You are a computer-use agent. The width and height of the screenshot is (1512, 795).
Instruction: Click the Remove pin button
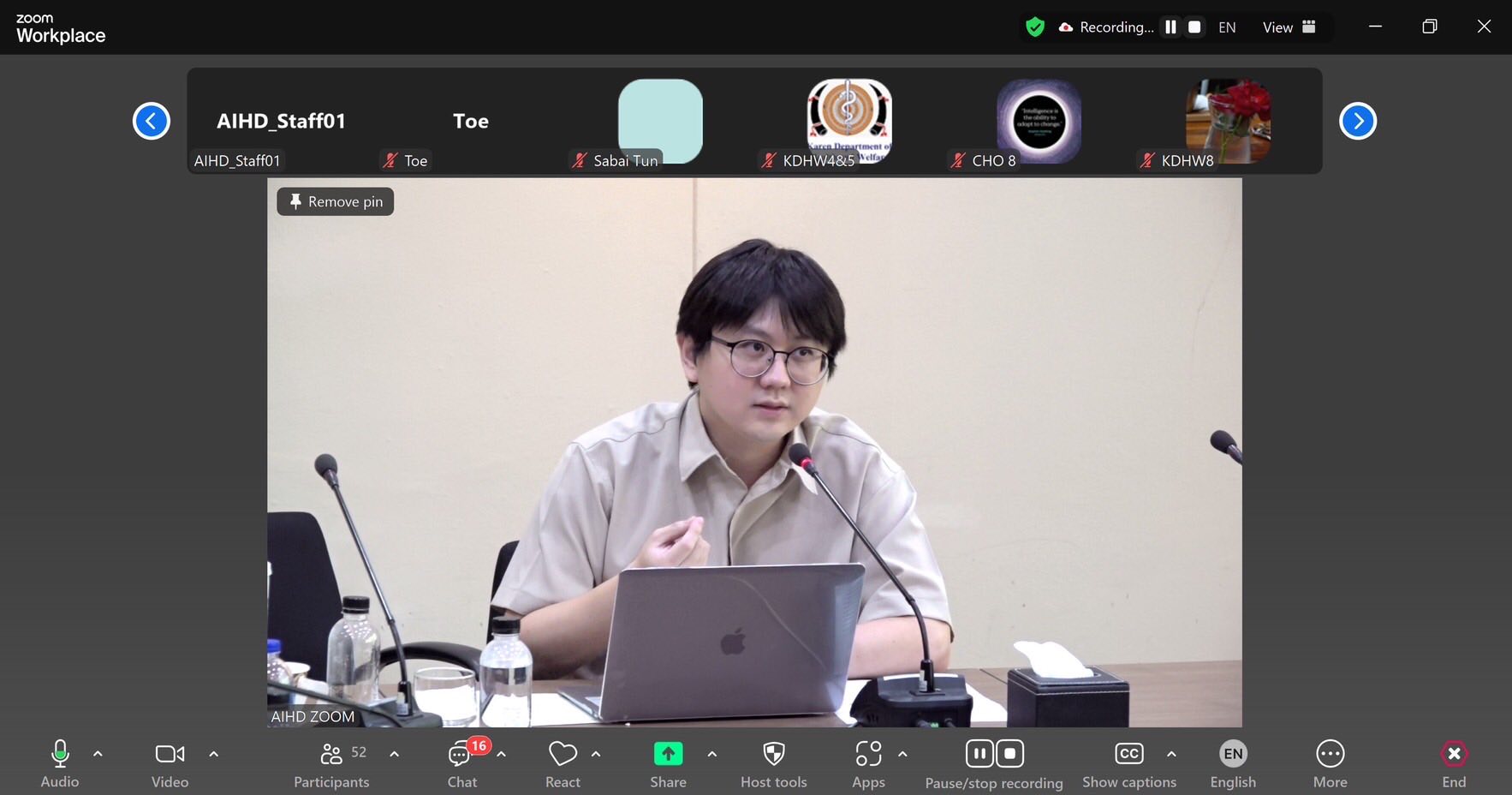tap(336, 202)
